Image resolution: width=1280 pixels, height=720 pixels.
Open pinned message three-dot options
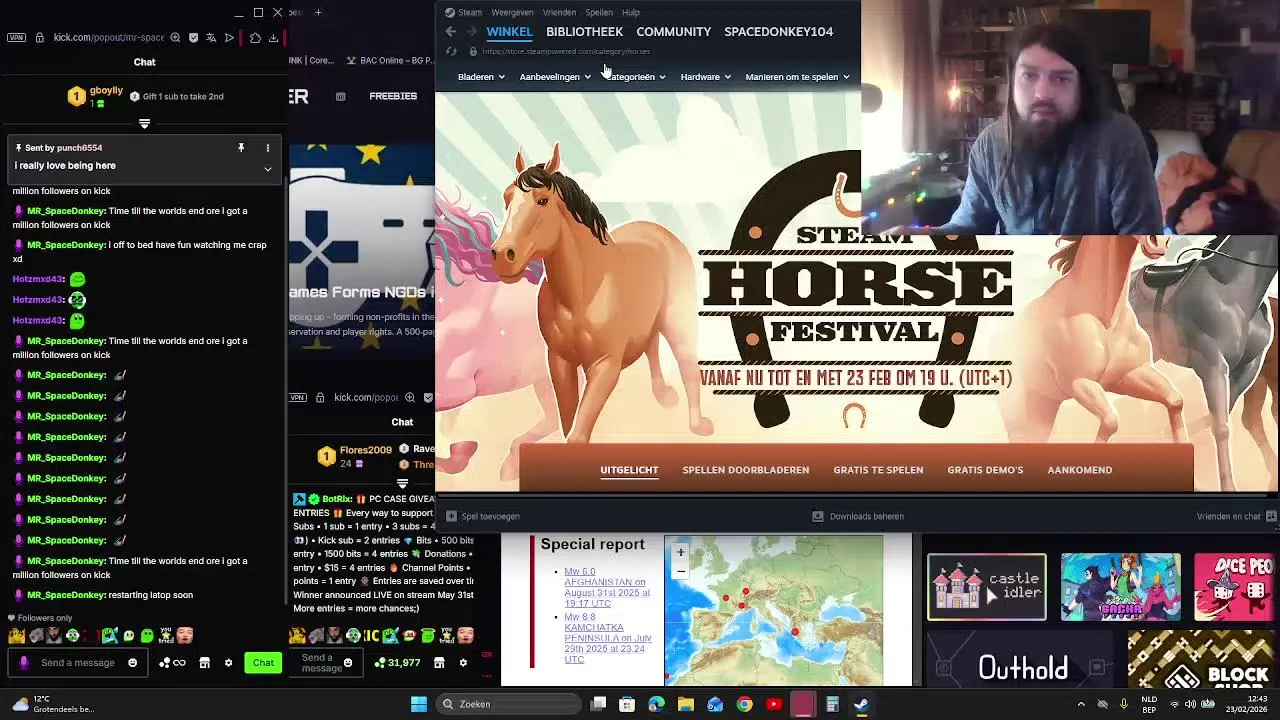[x=267, y=148]
